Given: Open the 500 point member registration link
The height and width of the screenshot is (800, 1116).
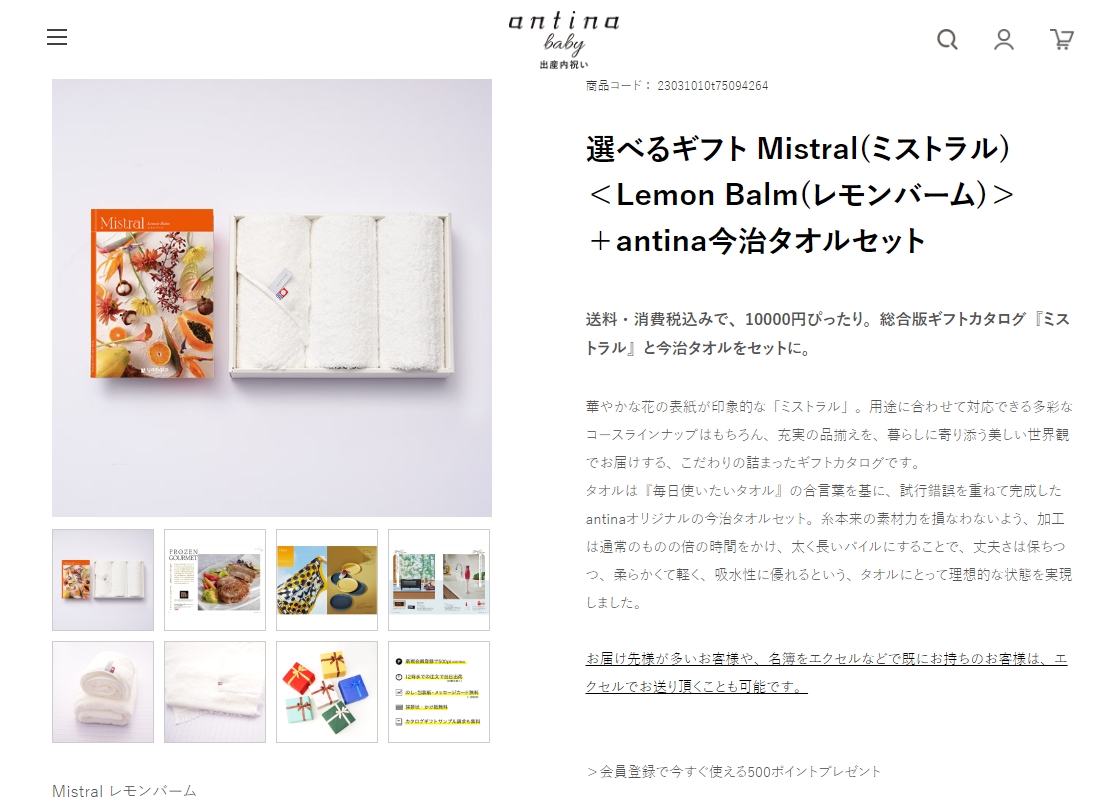Looking at the screenshot, I should [734, 772].
